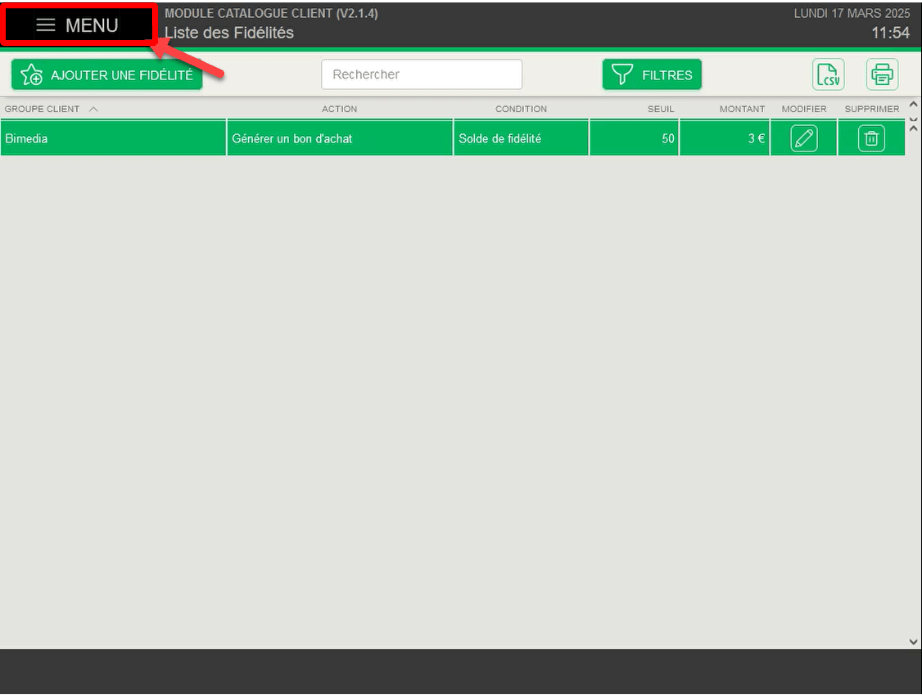Sort by Condition column header
This screenshot has width=922, height=696.
click(521, 109)
